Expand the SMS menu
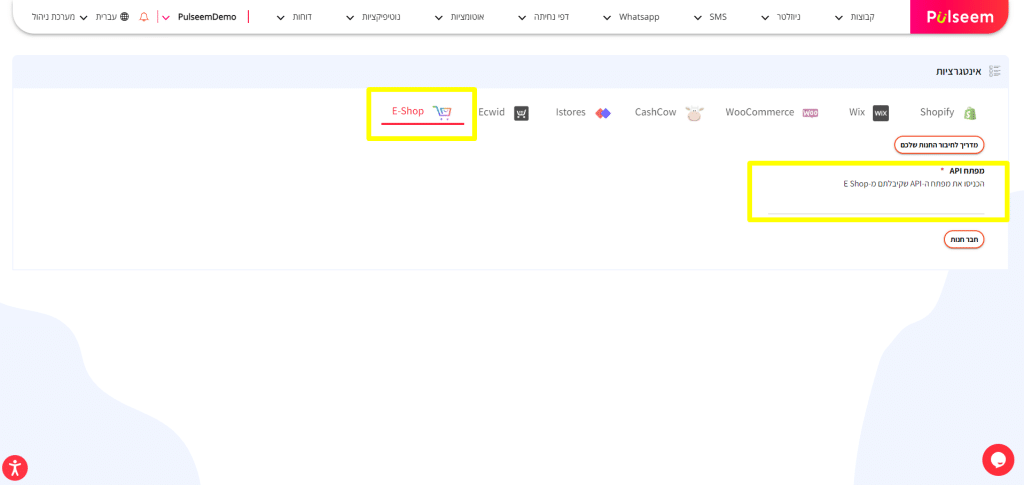Viewport: 1024px width, 485px height. [x=709, y=17]
